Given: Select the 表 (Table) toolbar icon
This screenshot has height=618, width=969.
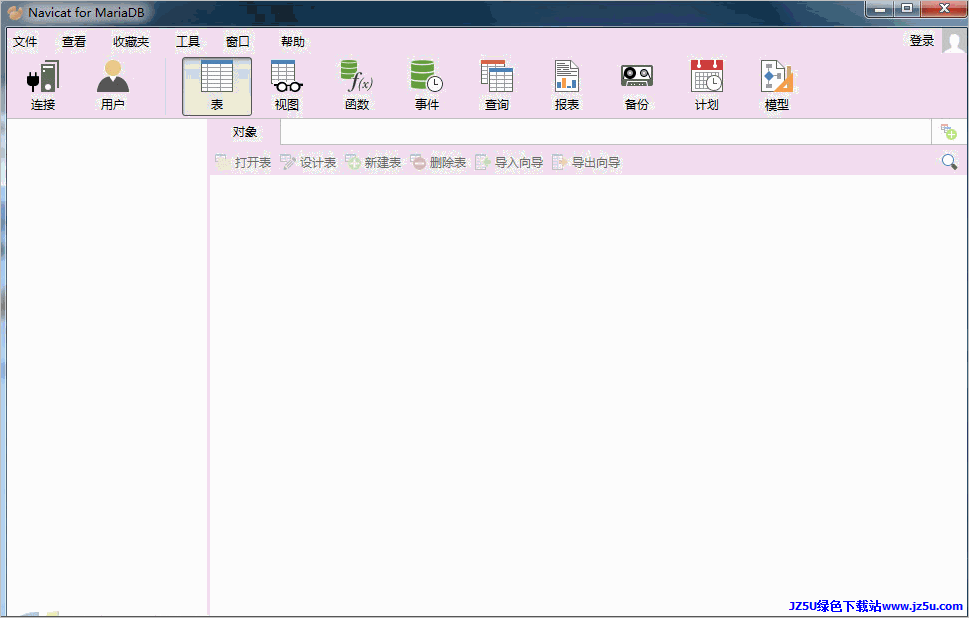Looking at the screenshot, I should [x=217, y=86].
